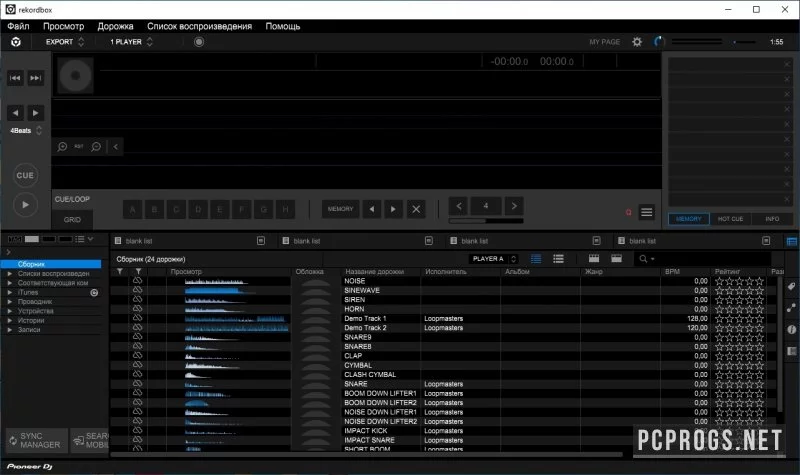Screen dimensions: 800x475
Task: Skip to previous track button
Action: [15, 78]
